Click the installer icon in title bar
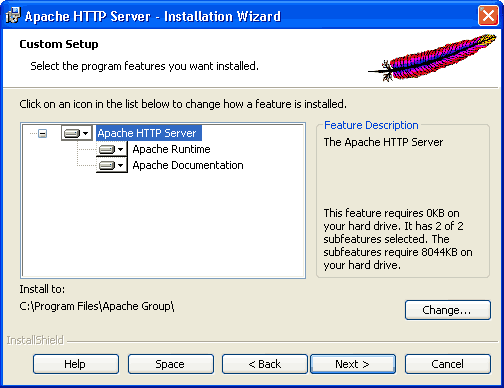Screen dimensions: 504x388 click(x=13, y=15)
